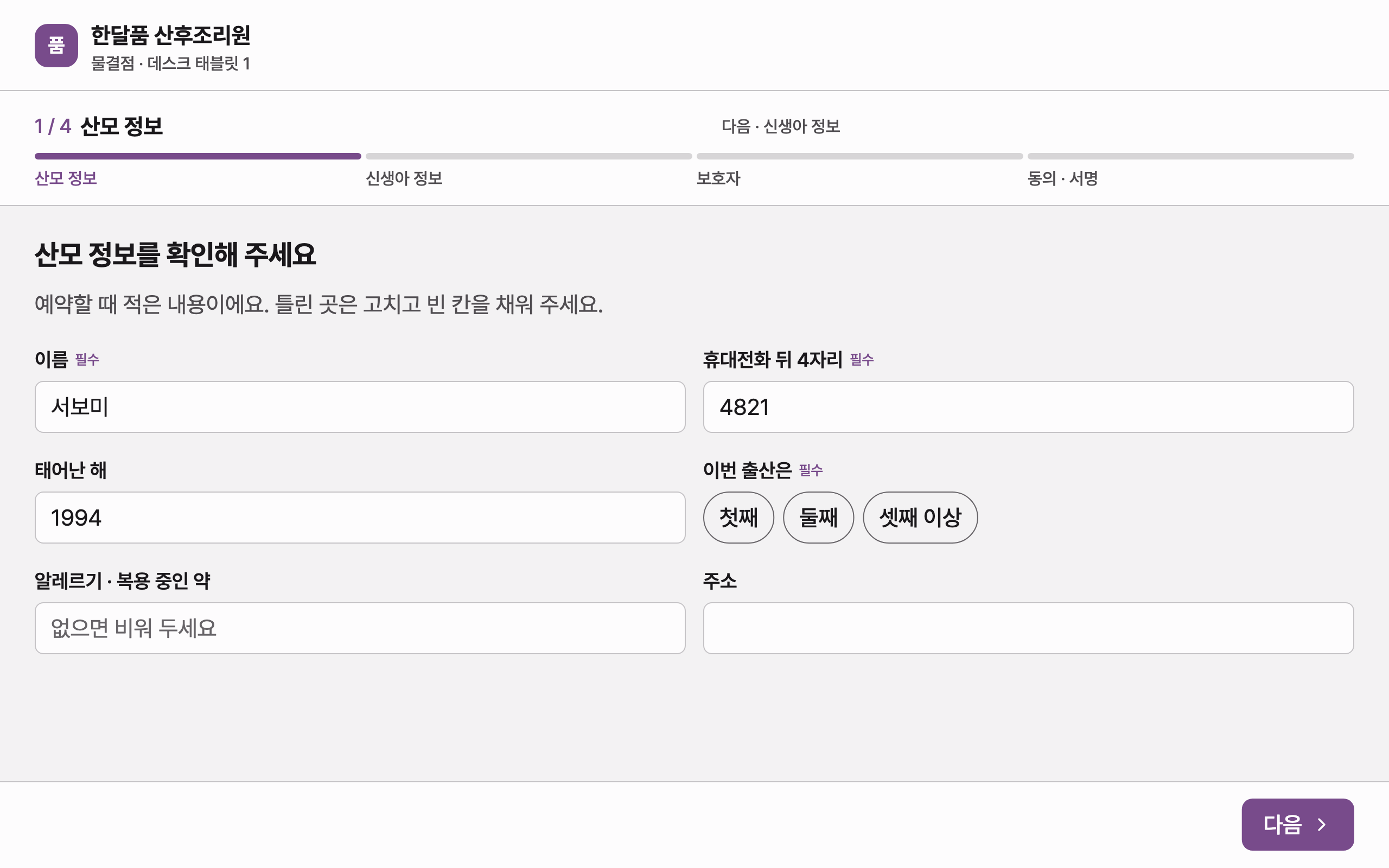This screenshot has width=1389, height=868.
Task: Select 둘째 birth option
Action: pyautogui.click(x=818, y=517)
